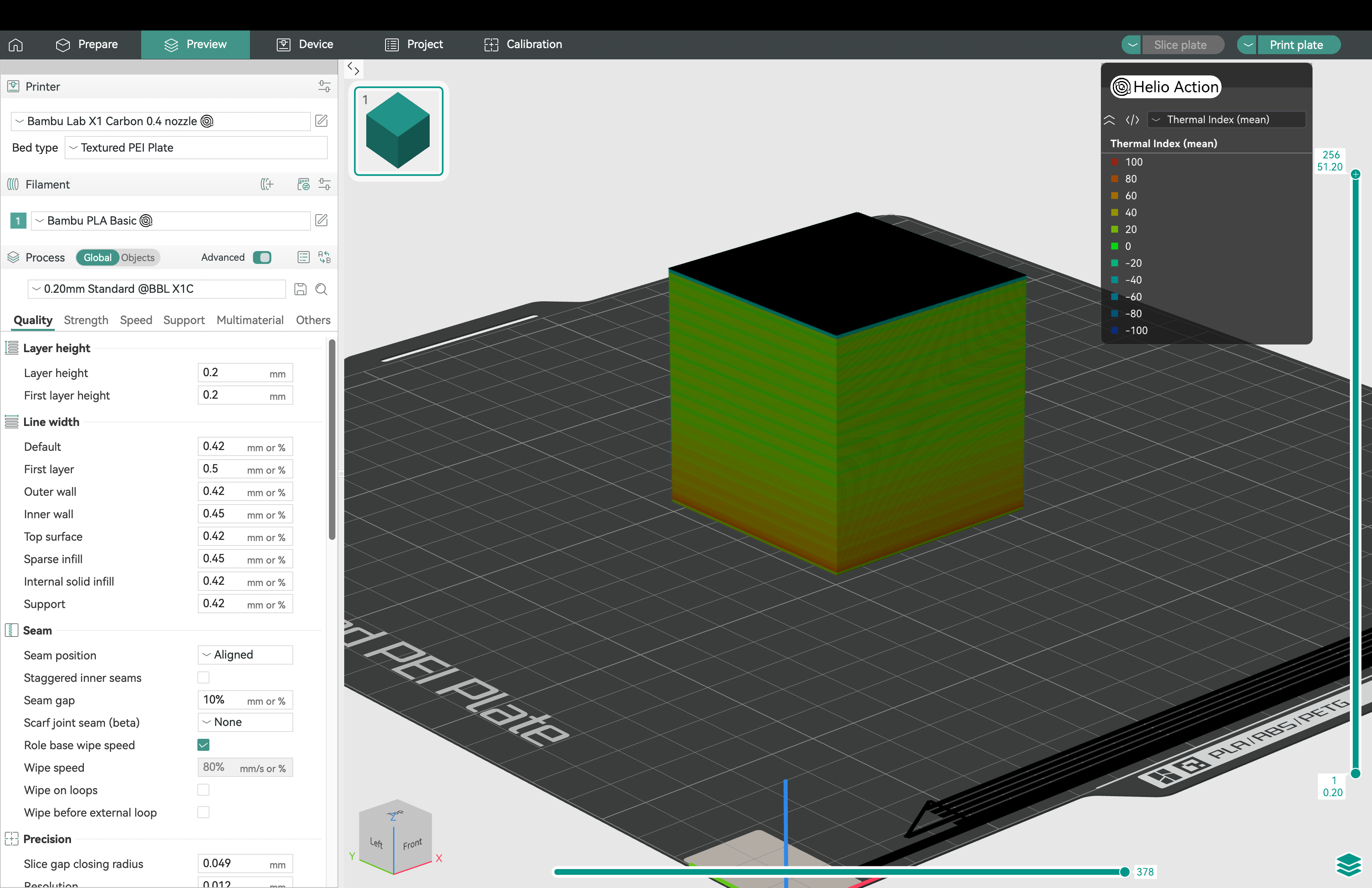This screenshot has width=1372, height=888.
Task: Open the 0.20mm Standard process dropdown
Action: (157, 289)
